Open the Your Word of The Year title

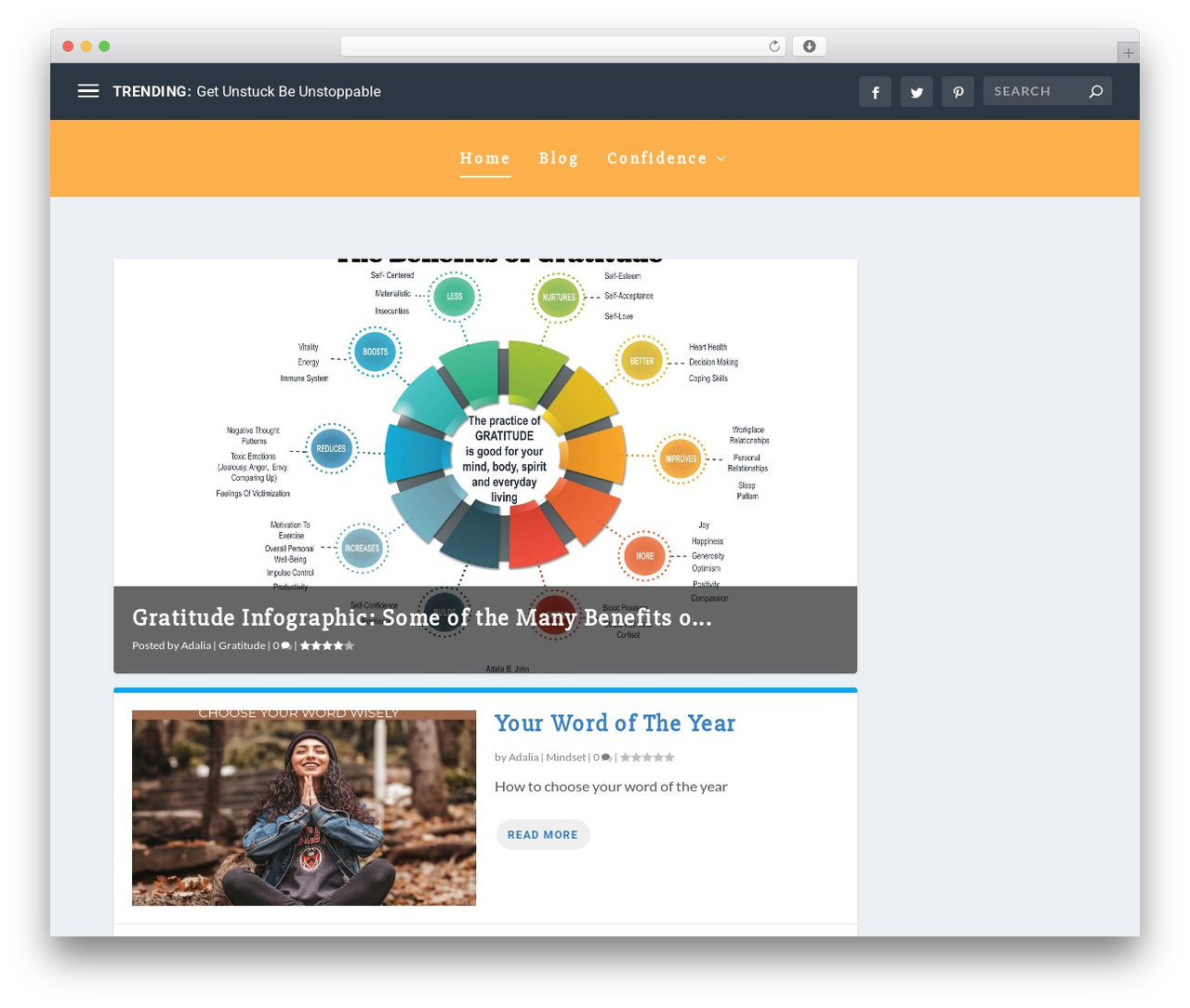615,723
